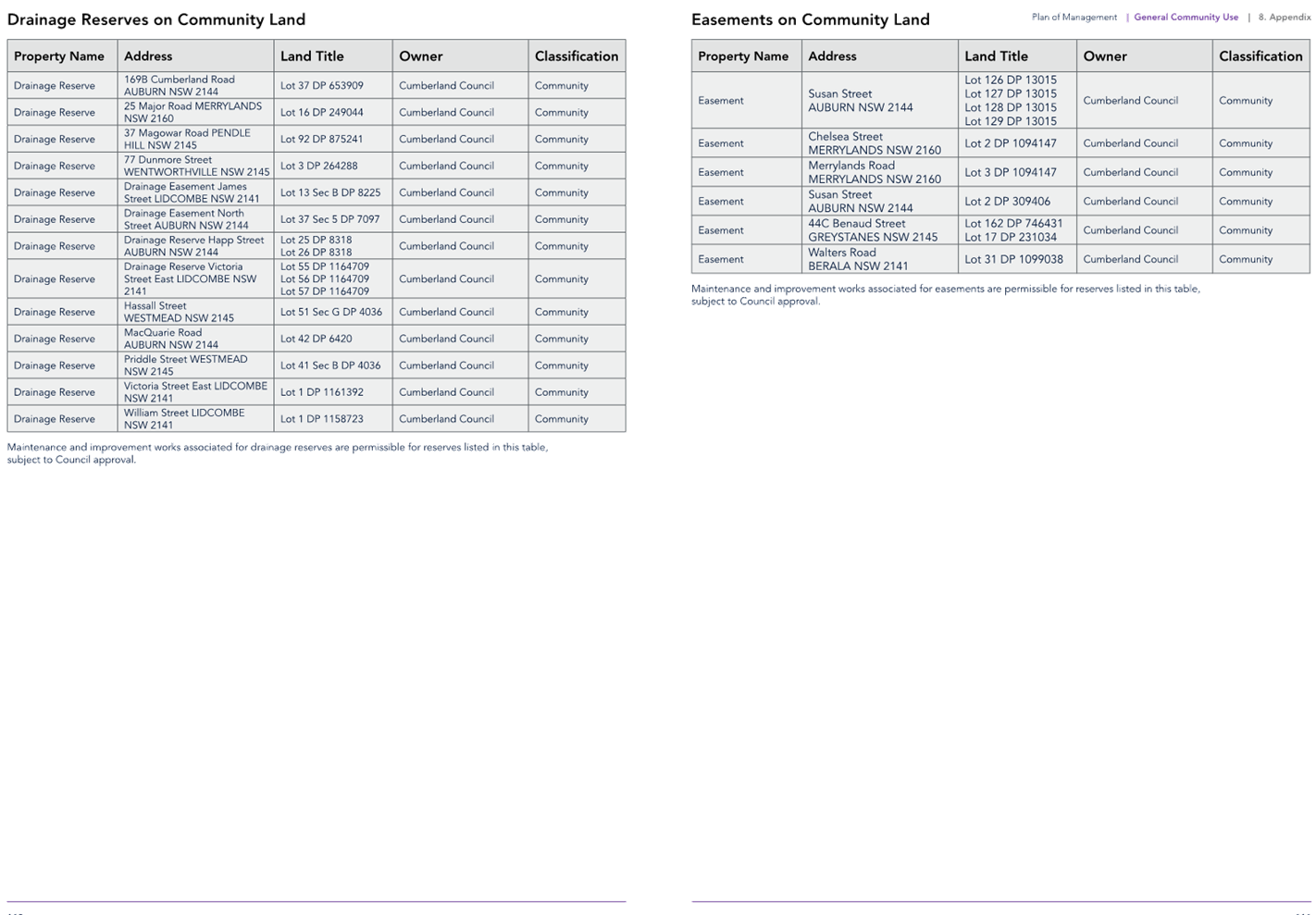1316x915 pixels.
Task: Select the 'Drainage Reserve Happ Street AUBURN' cell
Action: 195,246
